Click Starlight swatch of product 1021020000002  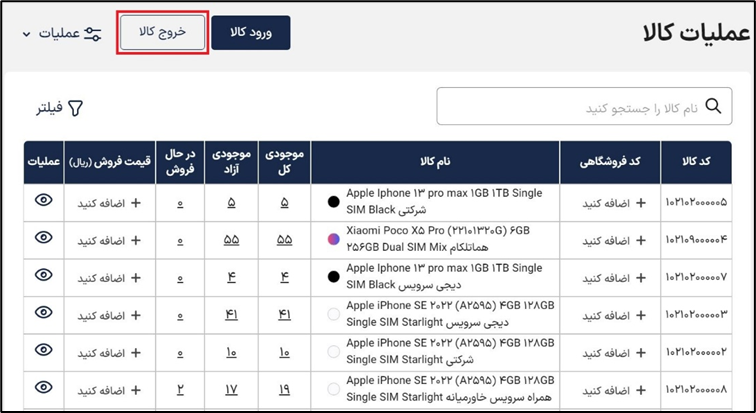tap(334, 352)
